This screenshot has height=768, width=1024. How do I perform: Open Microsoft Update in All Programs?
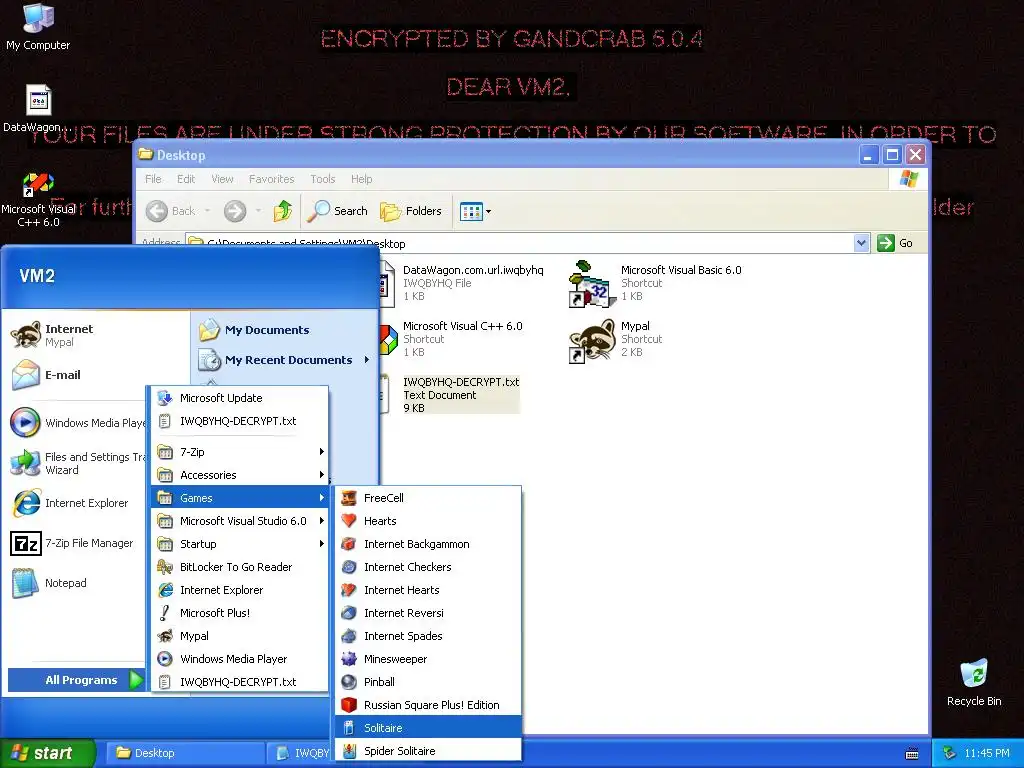(x=240, y=398)
